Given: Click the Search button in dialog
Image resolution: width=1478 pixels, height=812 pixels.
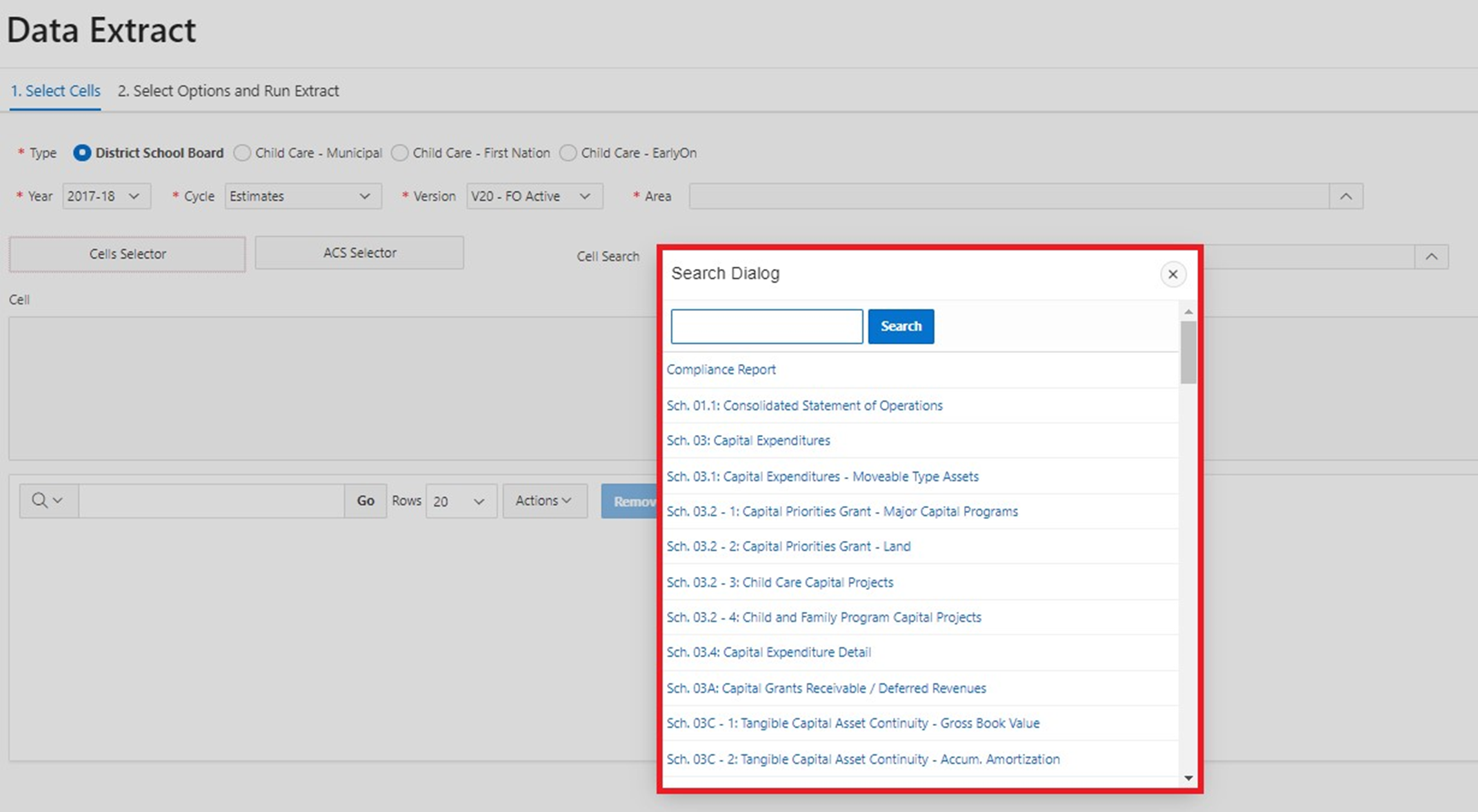Looking at the screenshot, I should click(x=901, y=326).
